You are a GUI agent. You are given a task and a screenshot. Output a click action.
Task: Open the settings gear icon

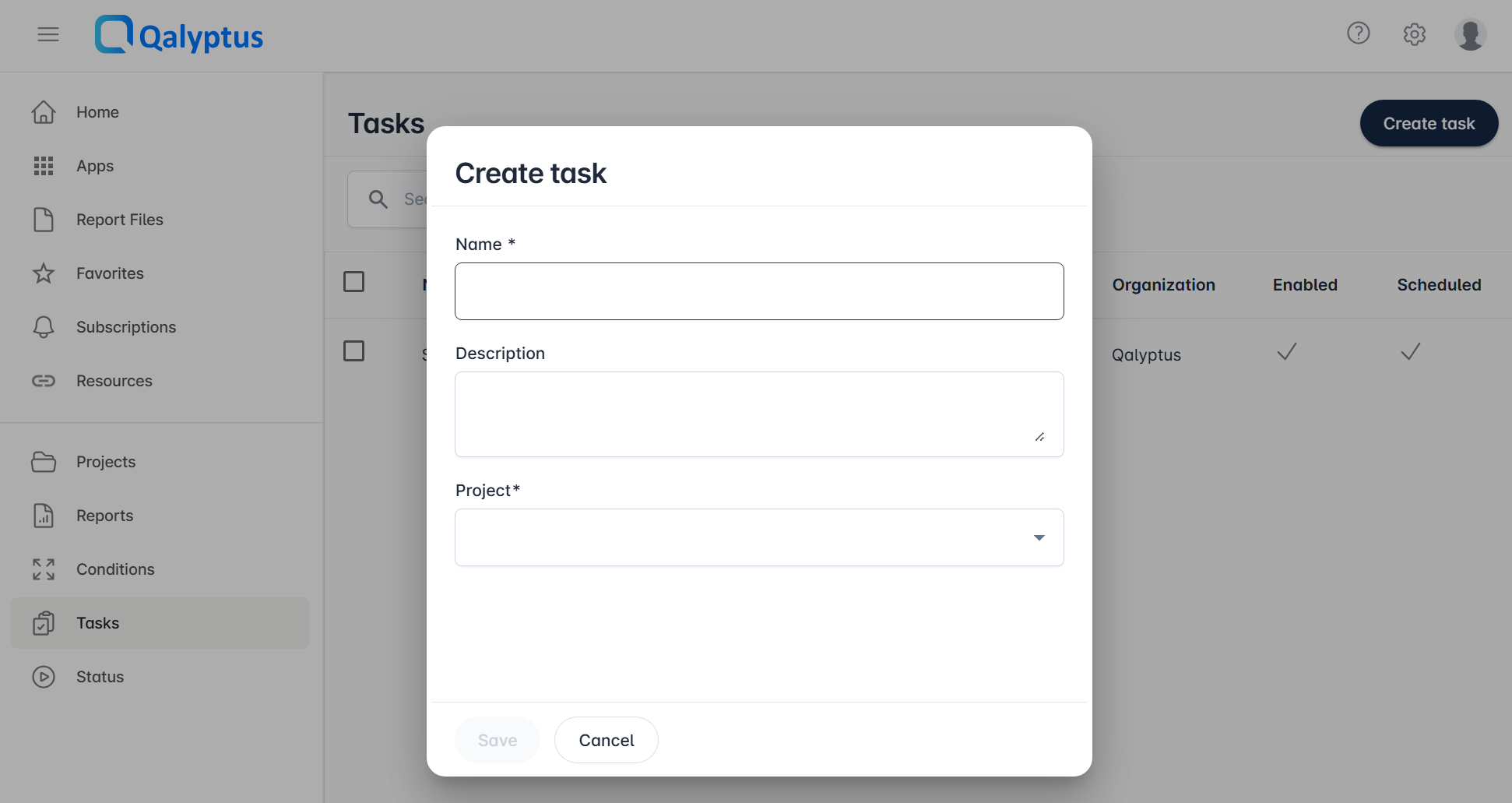1415,34
